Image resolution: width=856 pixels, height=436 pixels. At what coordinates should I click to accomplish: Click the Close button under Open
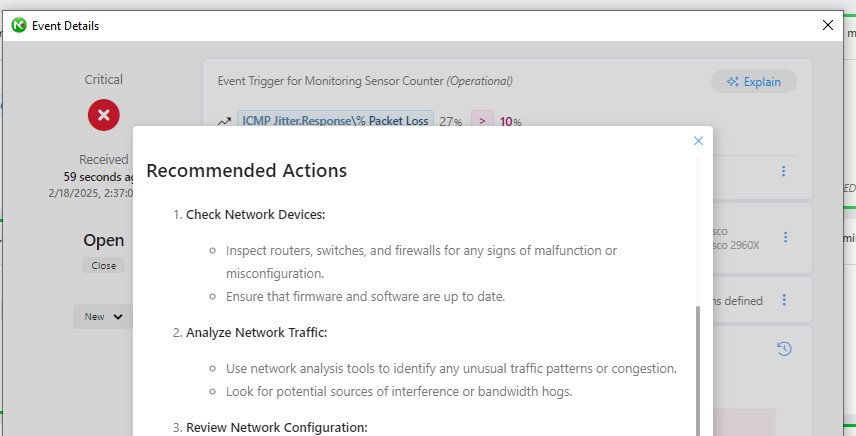pyautogui.click(x=104, y=266)
